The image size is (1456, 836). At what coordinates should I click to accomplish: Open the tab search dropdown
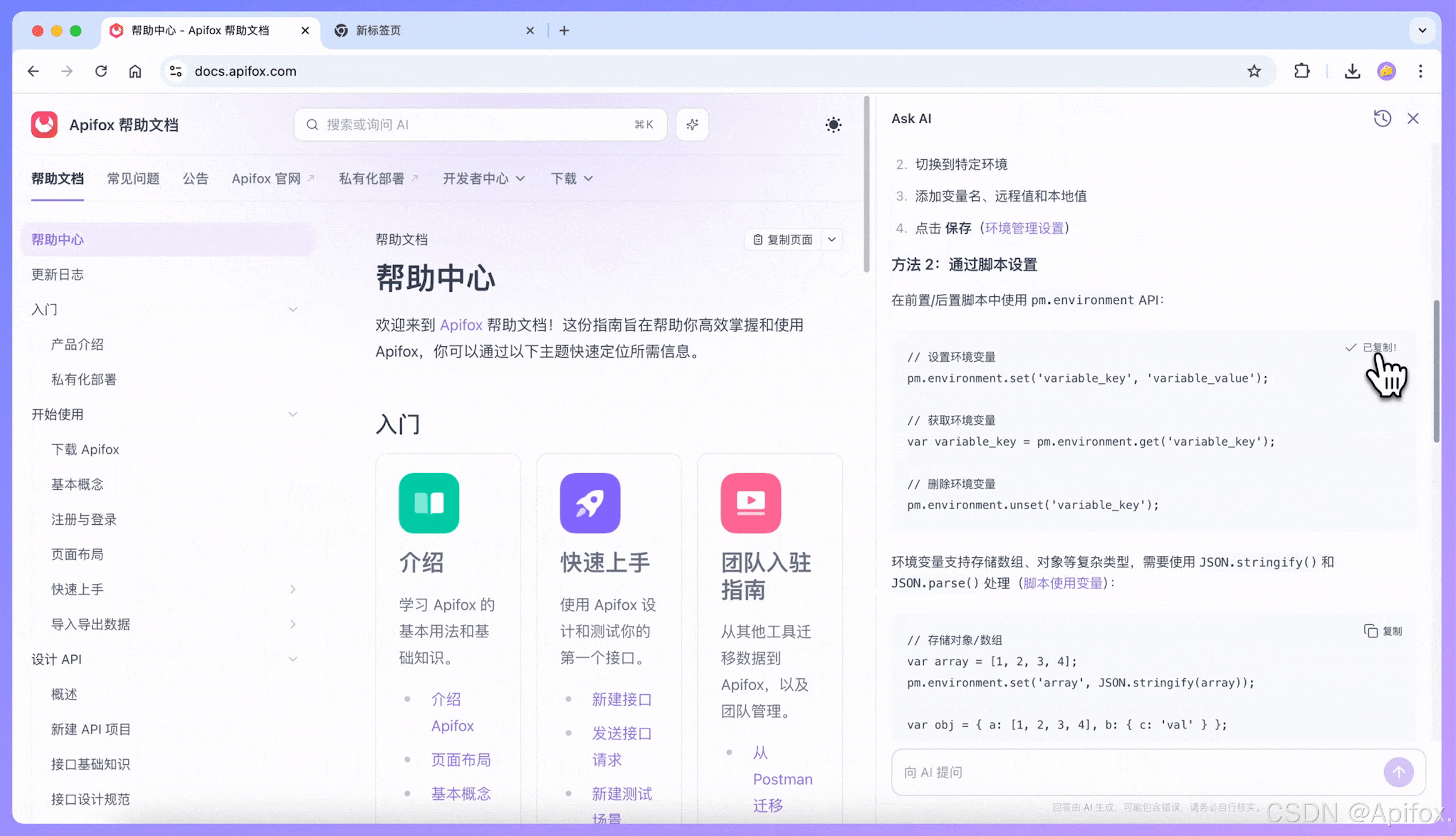click(x=1422, y=30)
